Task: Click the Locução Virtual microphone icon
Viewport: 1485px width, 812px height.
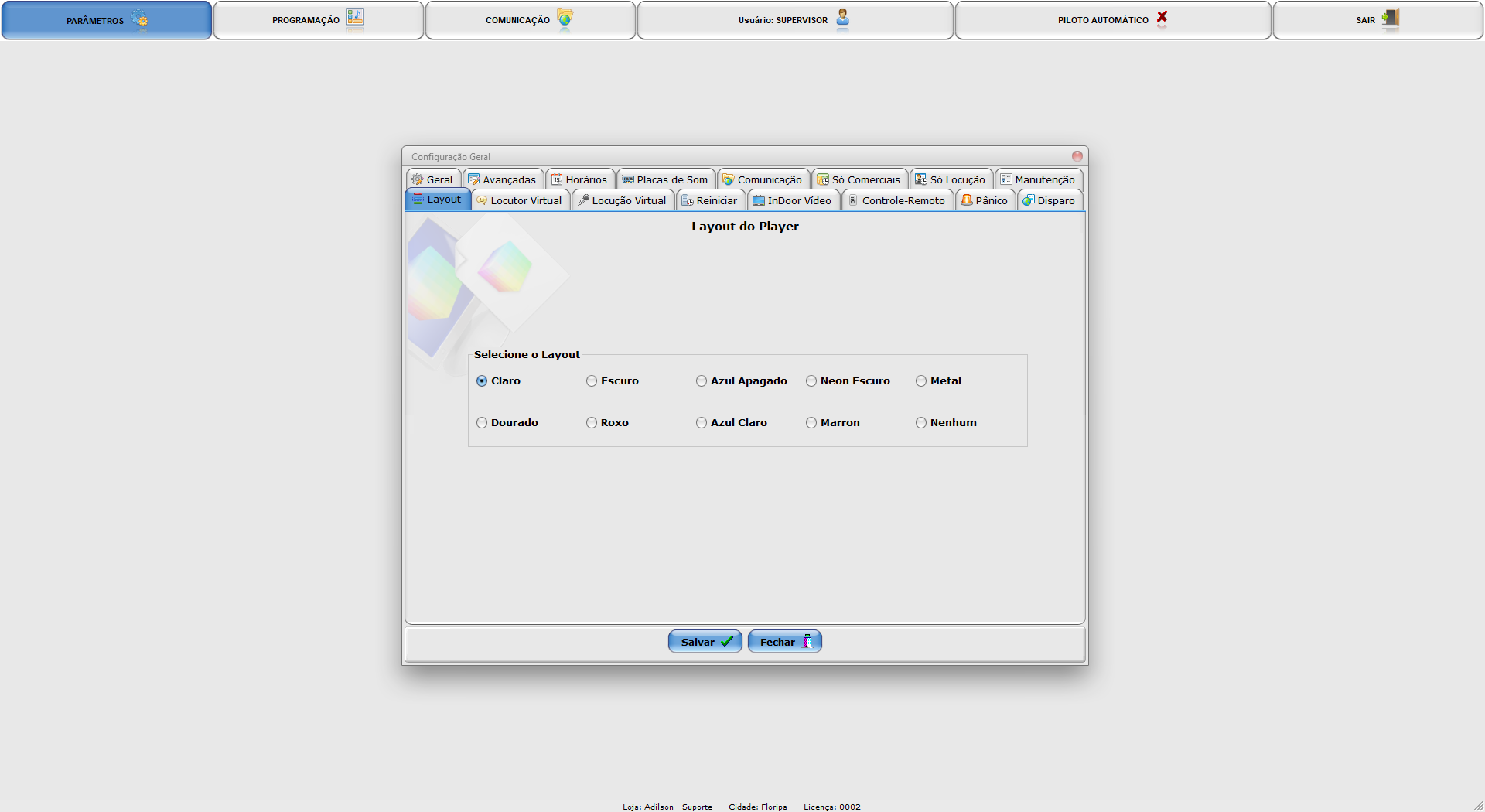Action: [x=583, y=200]
